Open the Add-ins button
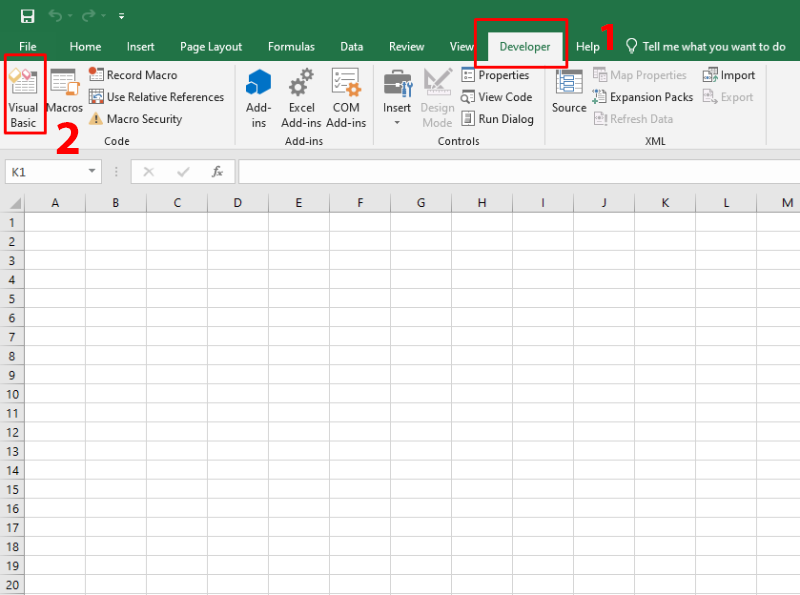Viewport: 800px width, 595px height. [x=259, y=97]
